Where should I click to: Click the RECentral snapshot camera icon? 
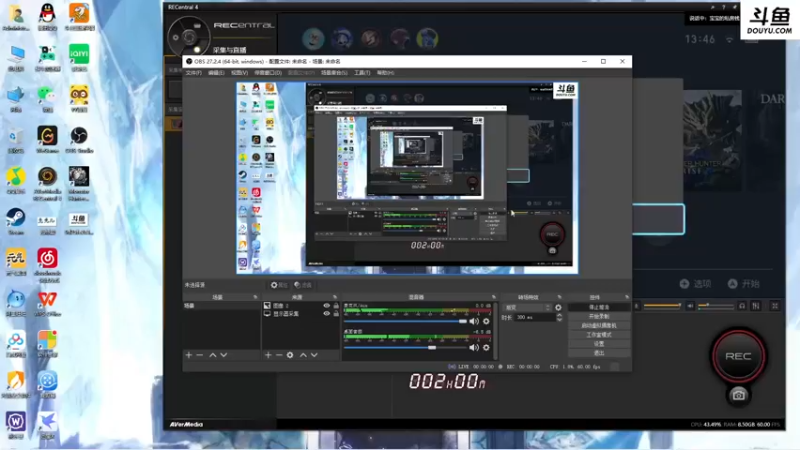738,395
